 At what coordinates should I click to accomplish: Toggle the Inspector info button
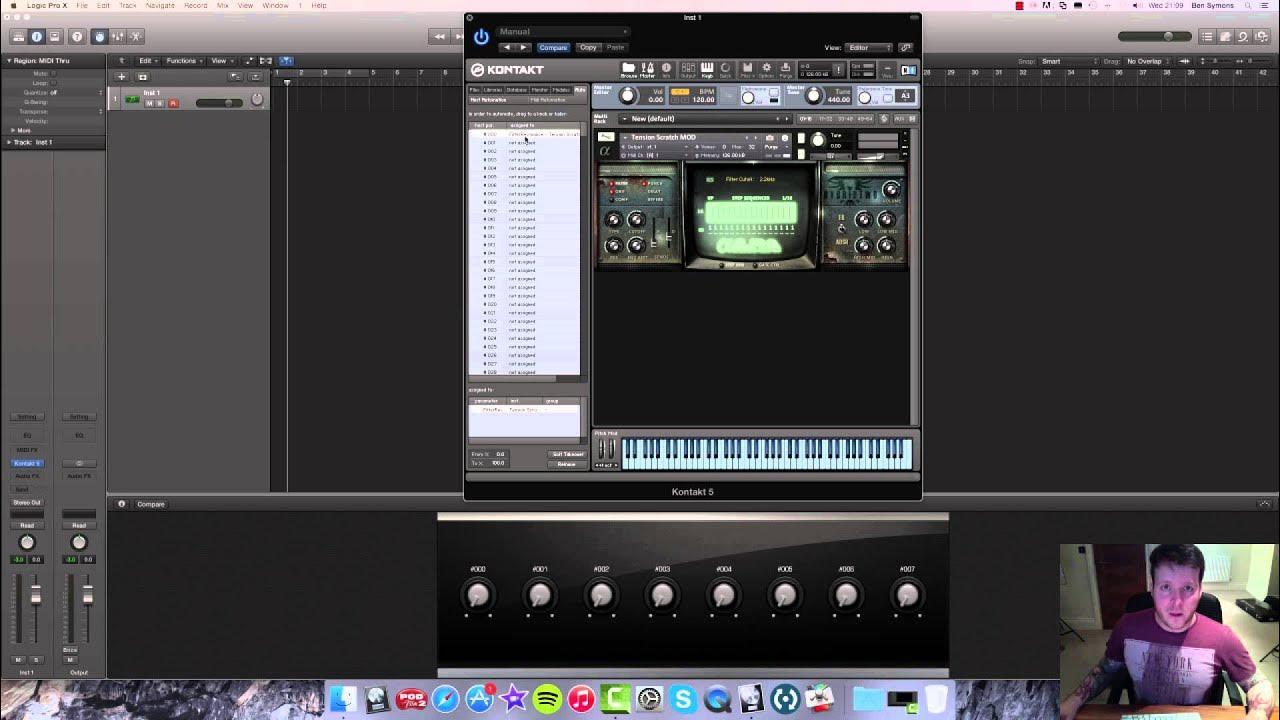(x=36, y=37)
